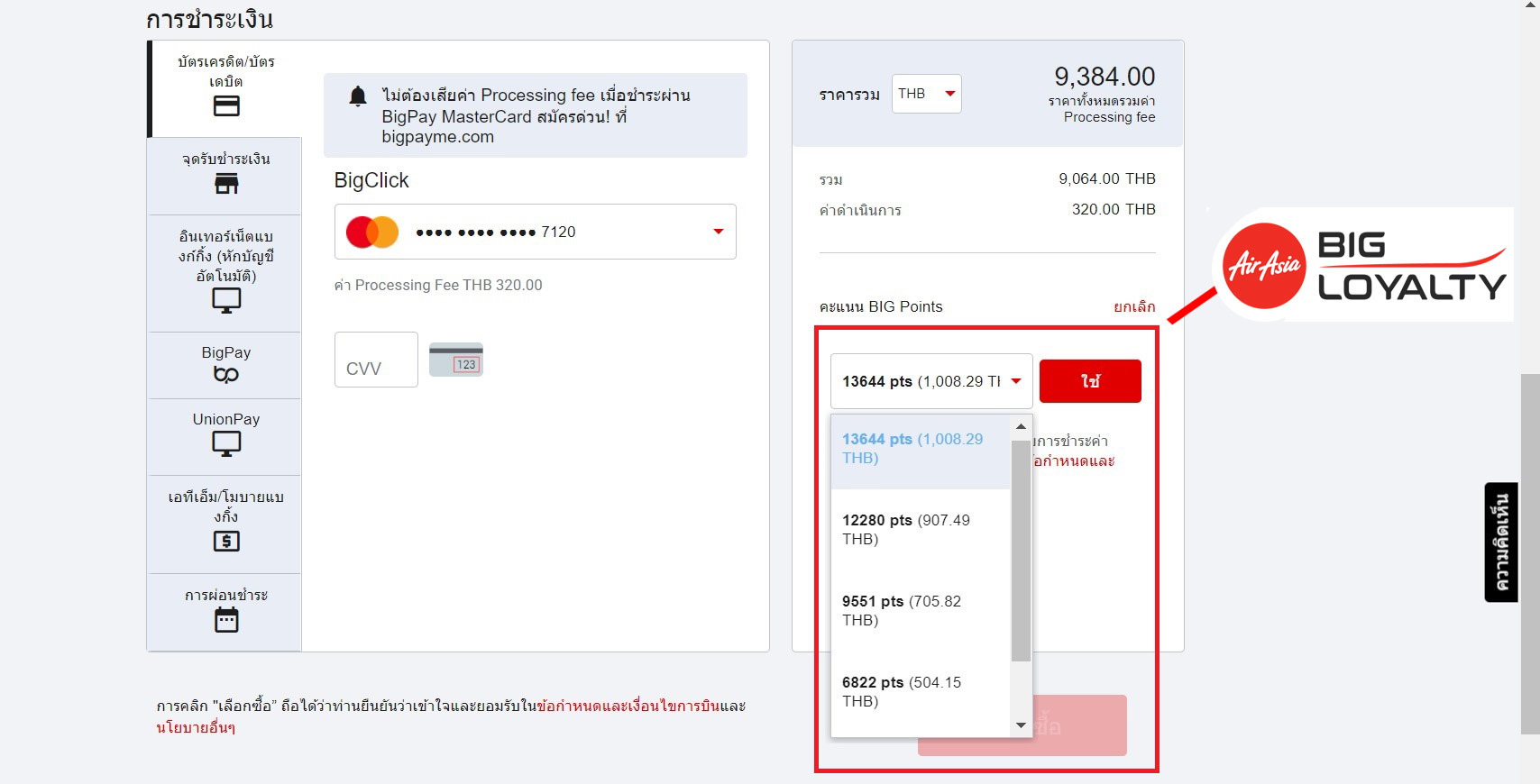Expand the saved card ending 7120 dropdown
This screenshot has height=784, width=1540.
coord(718,232)
